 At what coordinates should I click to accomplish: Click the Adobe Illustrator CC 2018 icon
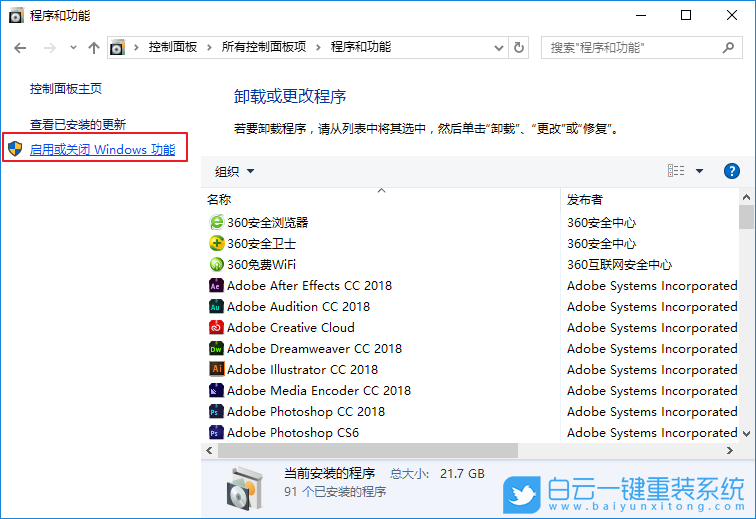(216, 369)
